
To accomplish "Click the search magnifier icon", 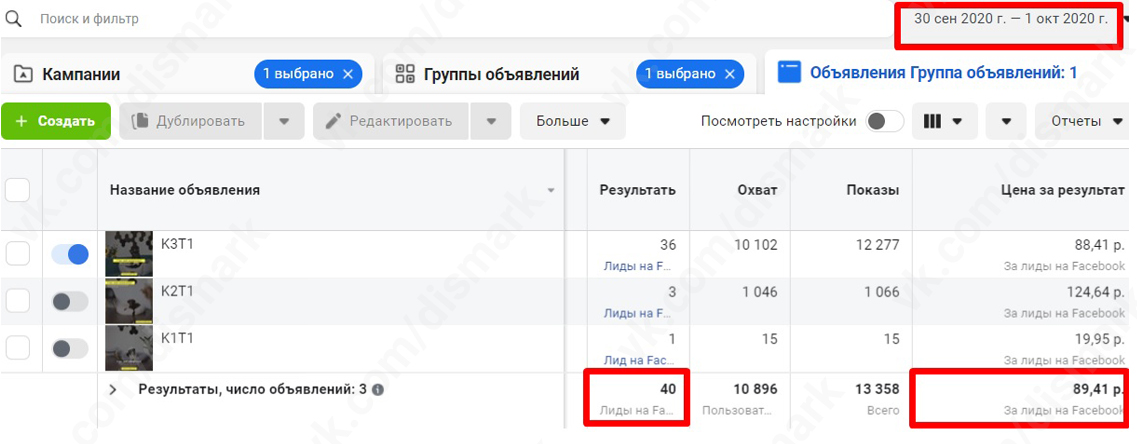I will 14,19.
